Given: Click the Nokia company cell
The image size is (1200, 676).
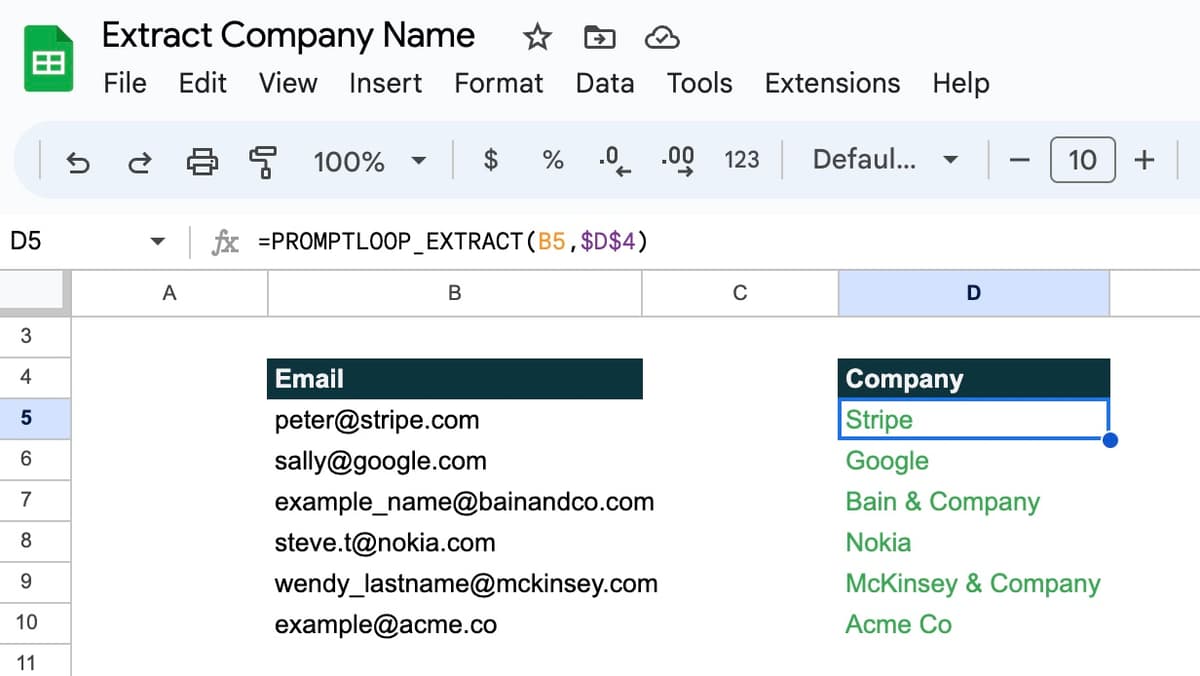Looking at the screenshot, I should point(974,543).
